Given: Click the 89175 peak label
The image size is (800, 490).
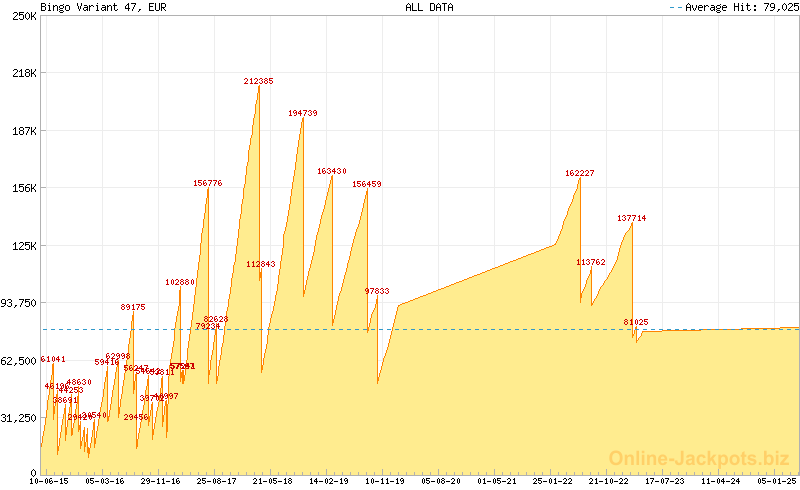Looking at the screenshot, I should pyautogui.click(x=133, y=307).
